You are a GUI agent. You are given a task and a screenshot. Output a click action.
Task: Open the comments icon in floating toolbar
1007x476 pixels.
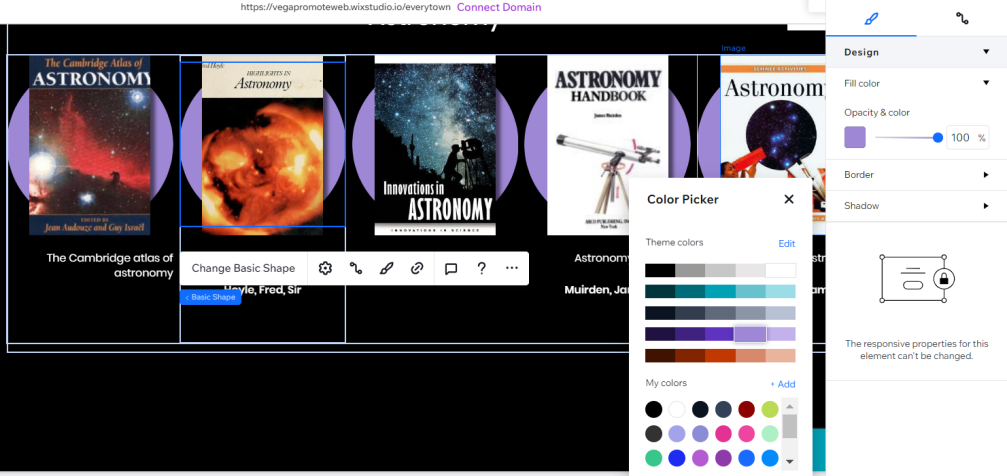click(x=451, y=269)
